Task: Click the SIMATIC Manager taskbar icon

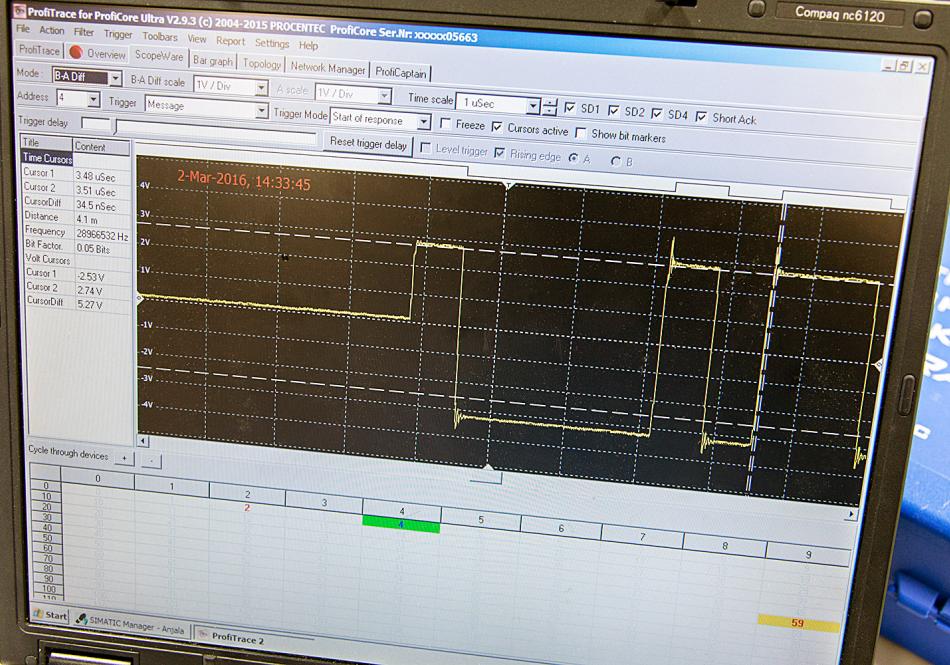Action: coord(81,618)
